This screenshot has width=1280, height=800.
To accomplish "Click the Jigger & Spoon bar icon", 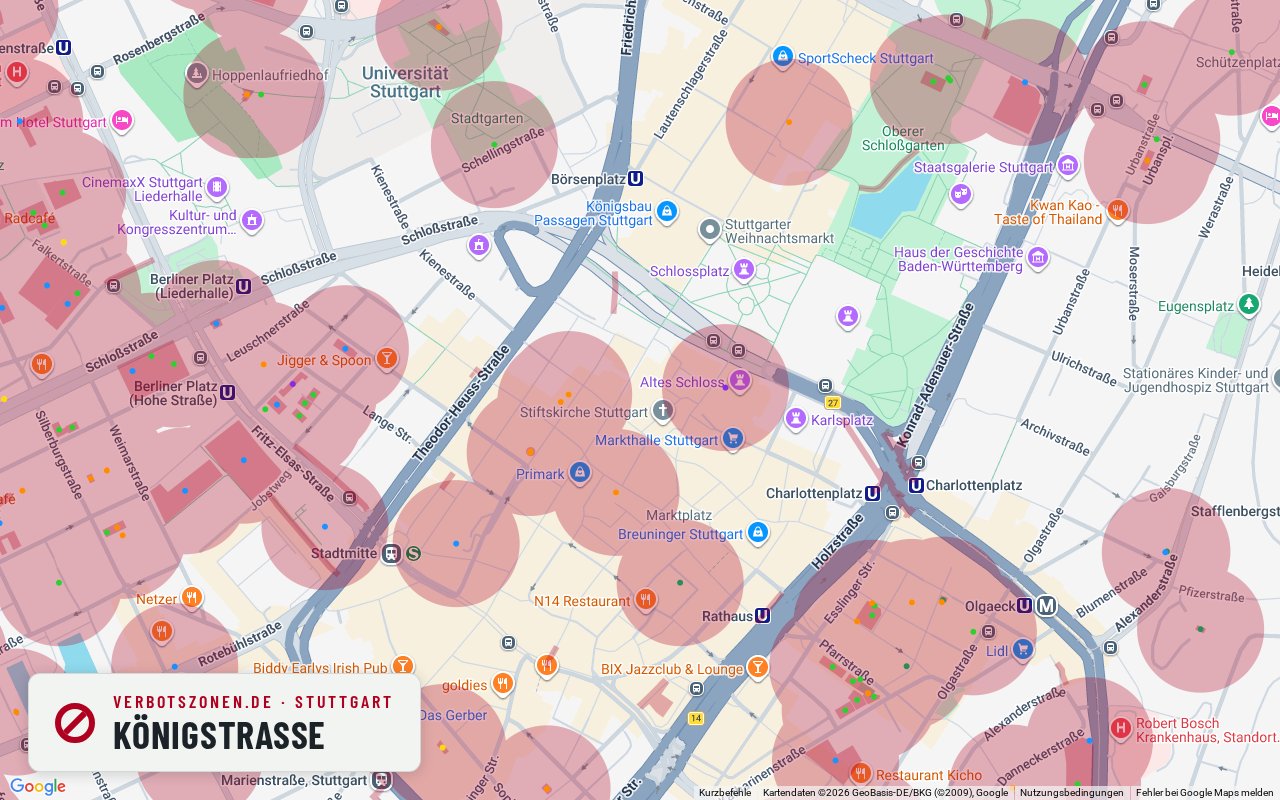I will coord(386,359).
